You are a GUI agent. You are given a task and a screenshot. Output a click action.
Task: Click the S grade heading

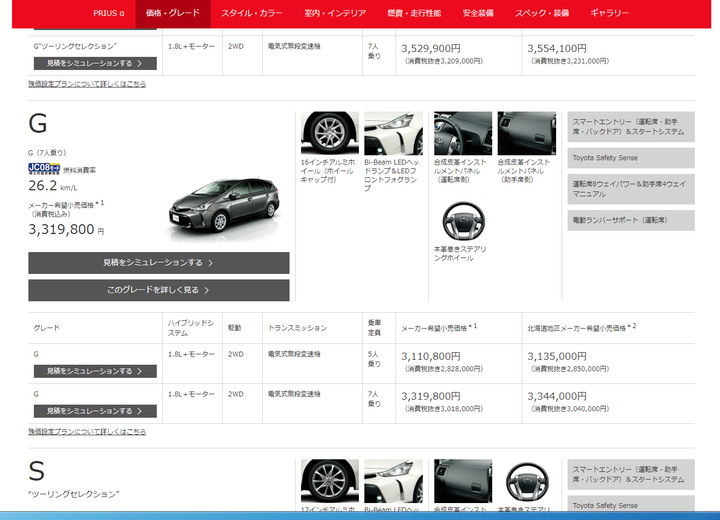tap(37, 471)
